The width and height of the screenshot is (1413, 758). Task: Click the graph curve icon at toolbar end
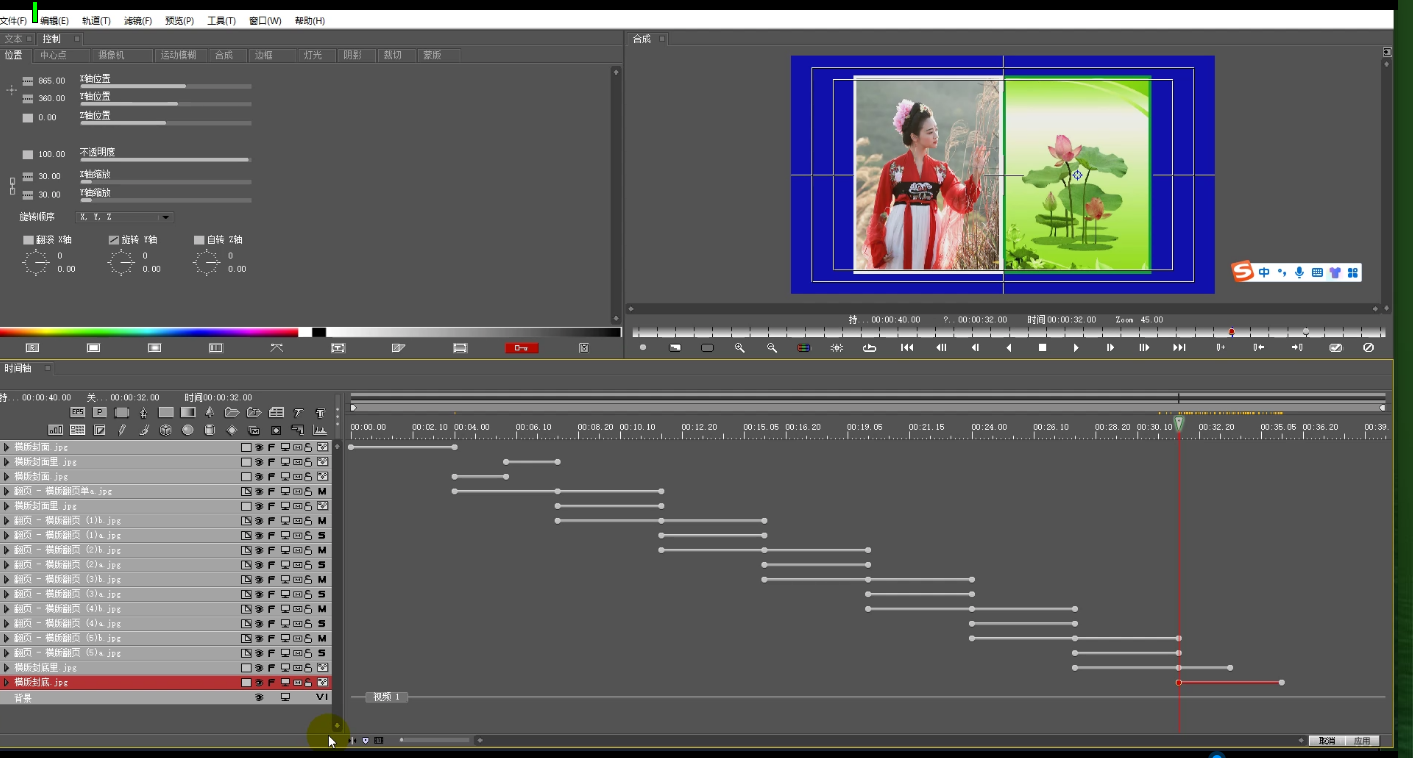[320, 430]
